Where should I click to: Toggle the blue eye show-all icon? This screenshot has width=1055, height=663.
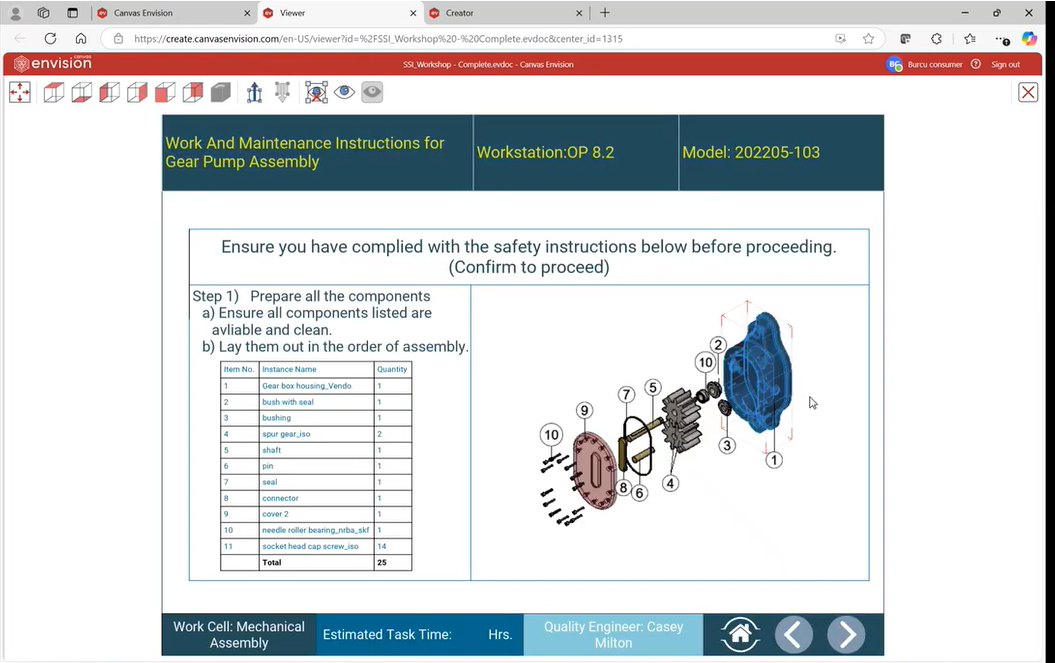[x=344, y=92]
